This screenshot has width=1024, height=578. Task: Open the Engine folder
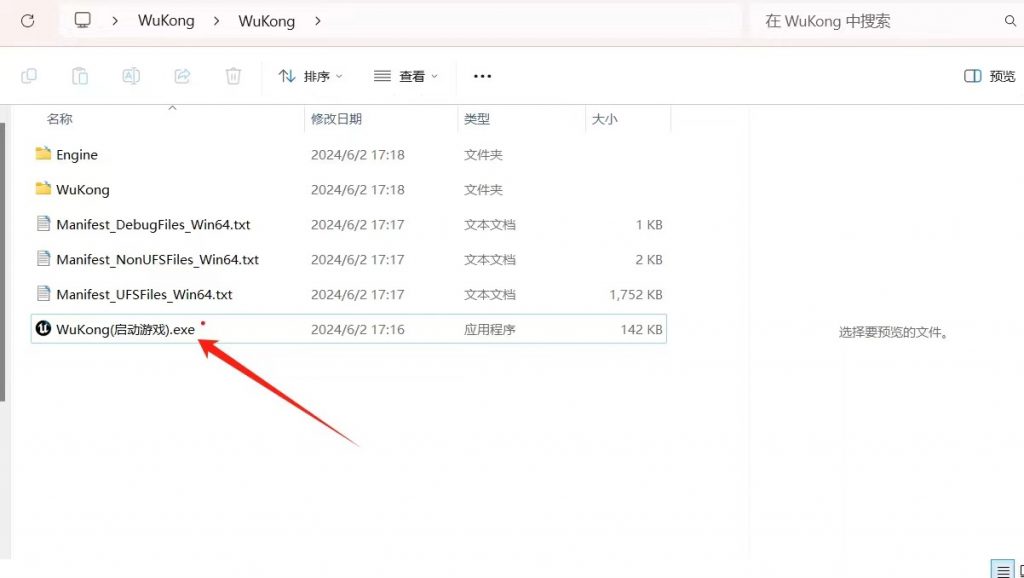tap(78, 155)
